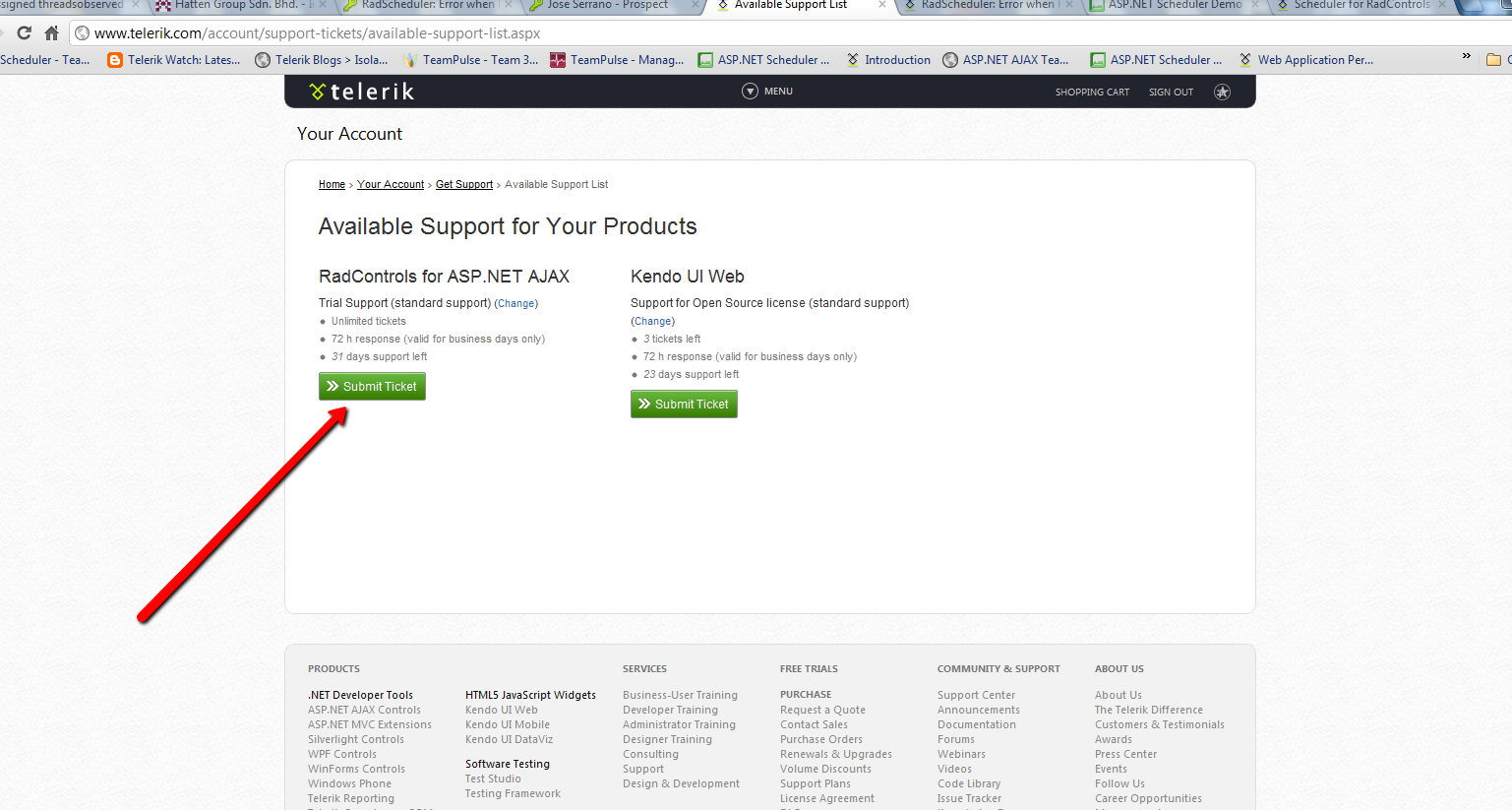Open the Telerik Blogs > Isola bookmark
The image size is (1512, 810).
point(321,60)
